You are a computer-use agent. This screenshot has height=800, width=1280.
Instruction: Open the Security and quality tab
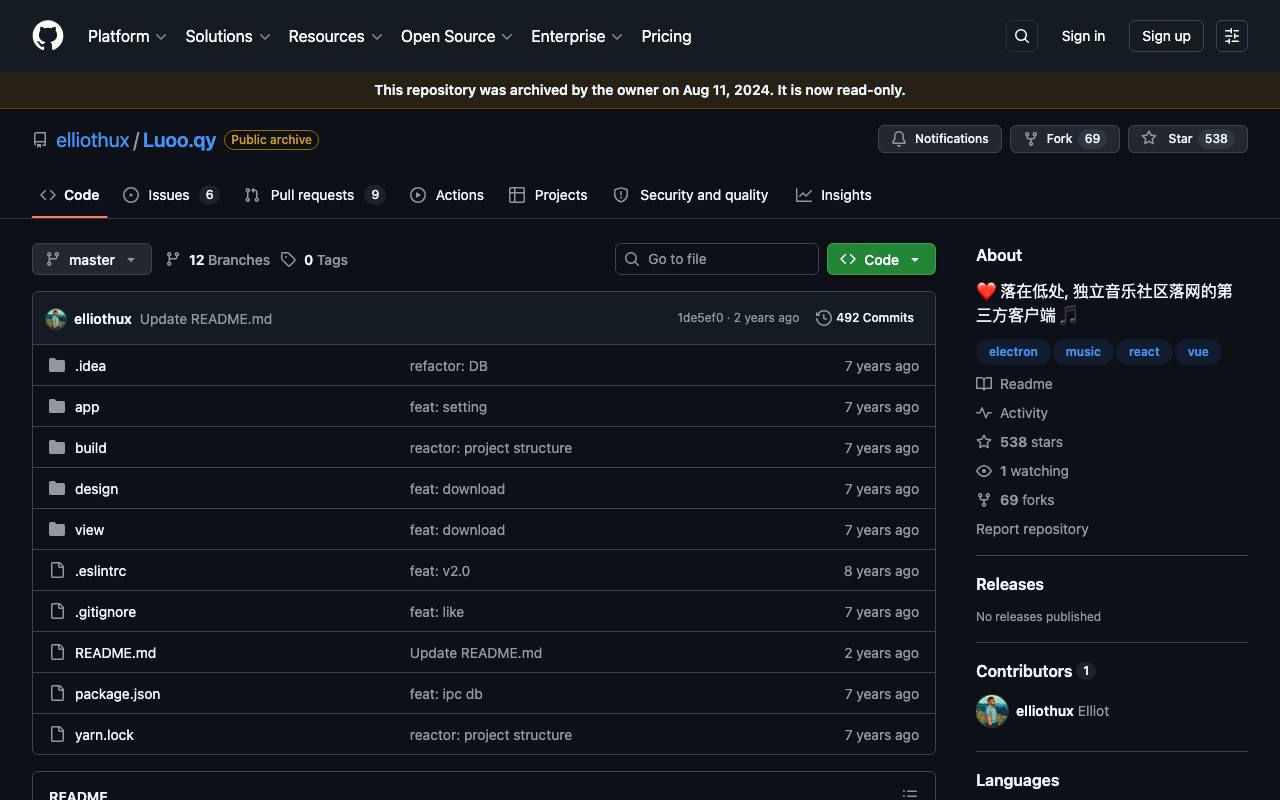[x=691, y=195]
